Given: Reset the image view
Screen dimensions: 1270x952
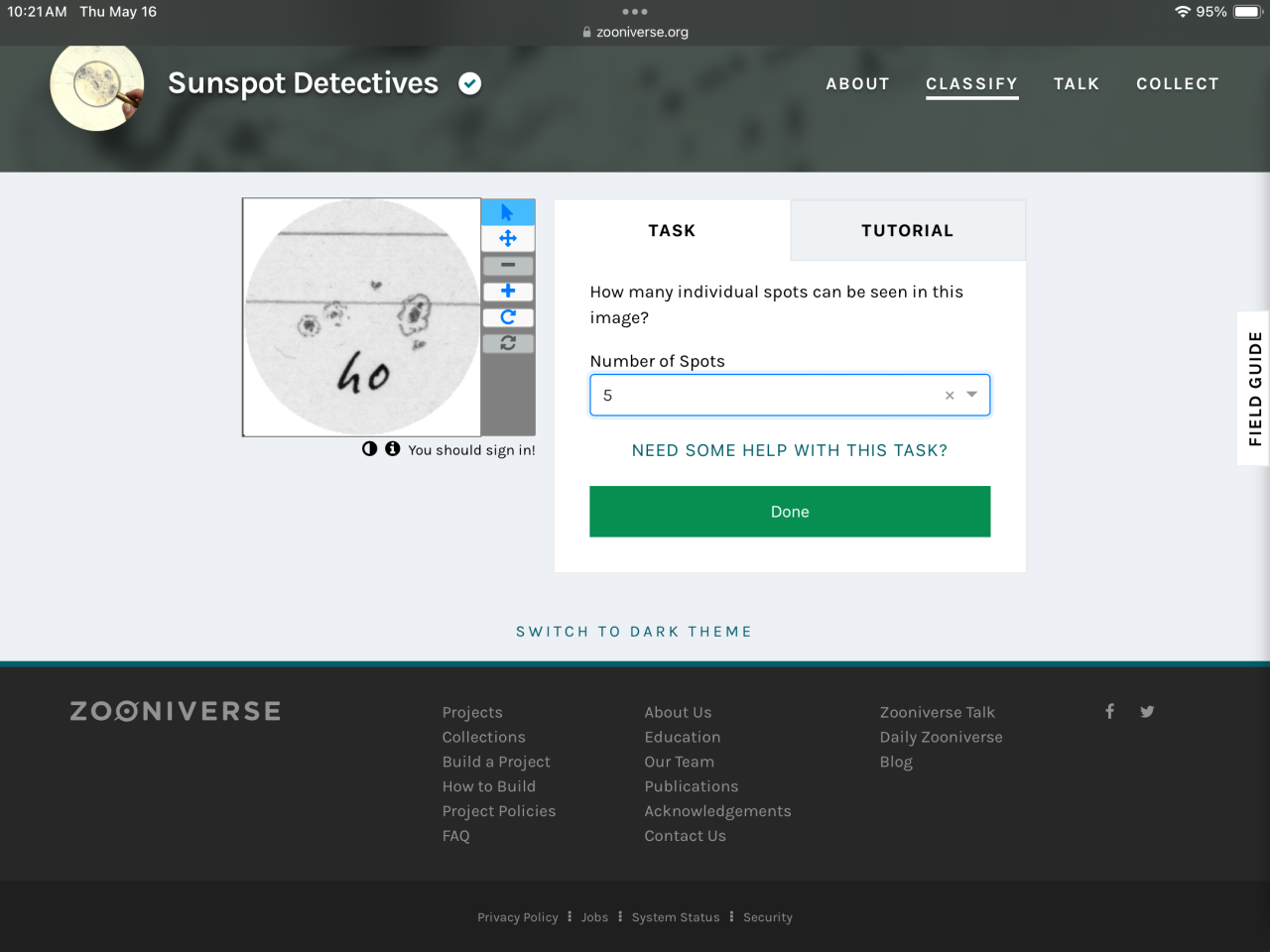Looking at the screenshot, I should pos(508,343).
